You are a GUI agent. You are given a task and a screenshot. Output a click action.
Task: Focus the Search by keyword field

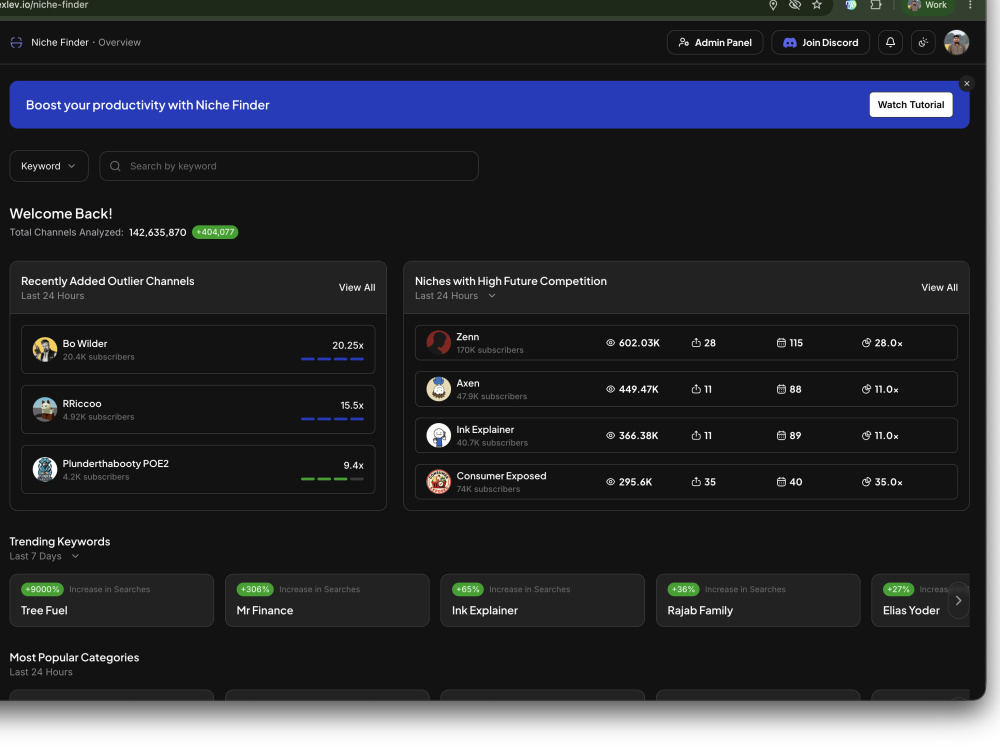pyautogui.click(x=289, y=166)
